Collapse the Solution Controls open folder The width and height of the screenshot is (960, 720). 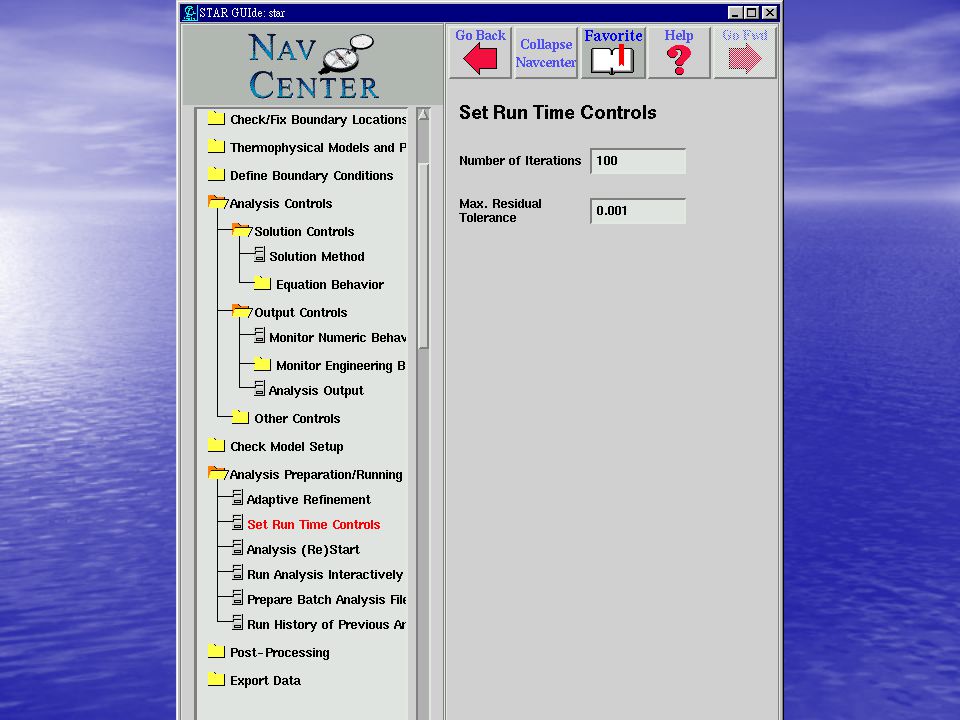coord(242,230)
